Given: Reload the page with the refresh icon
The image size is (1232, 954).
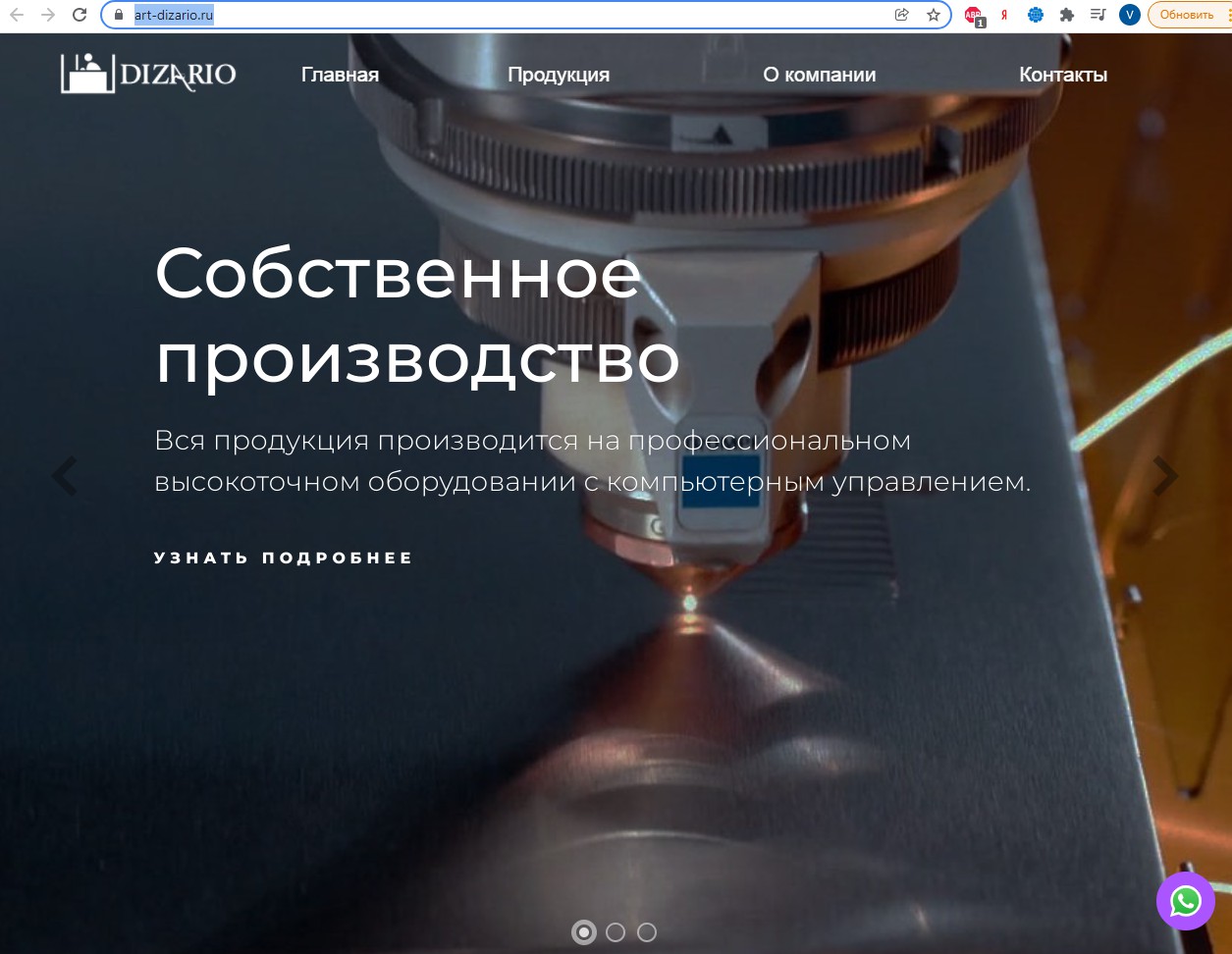Looking at the screenshot, I should click(x=80, y=15).
